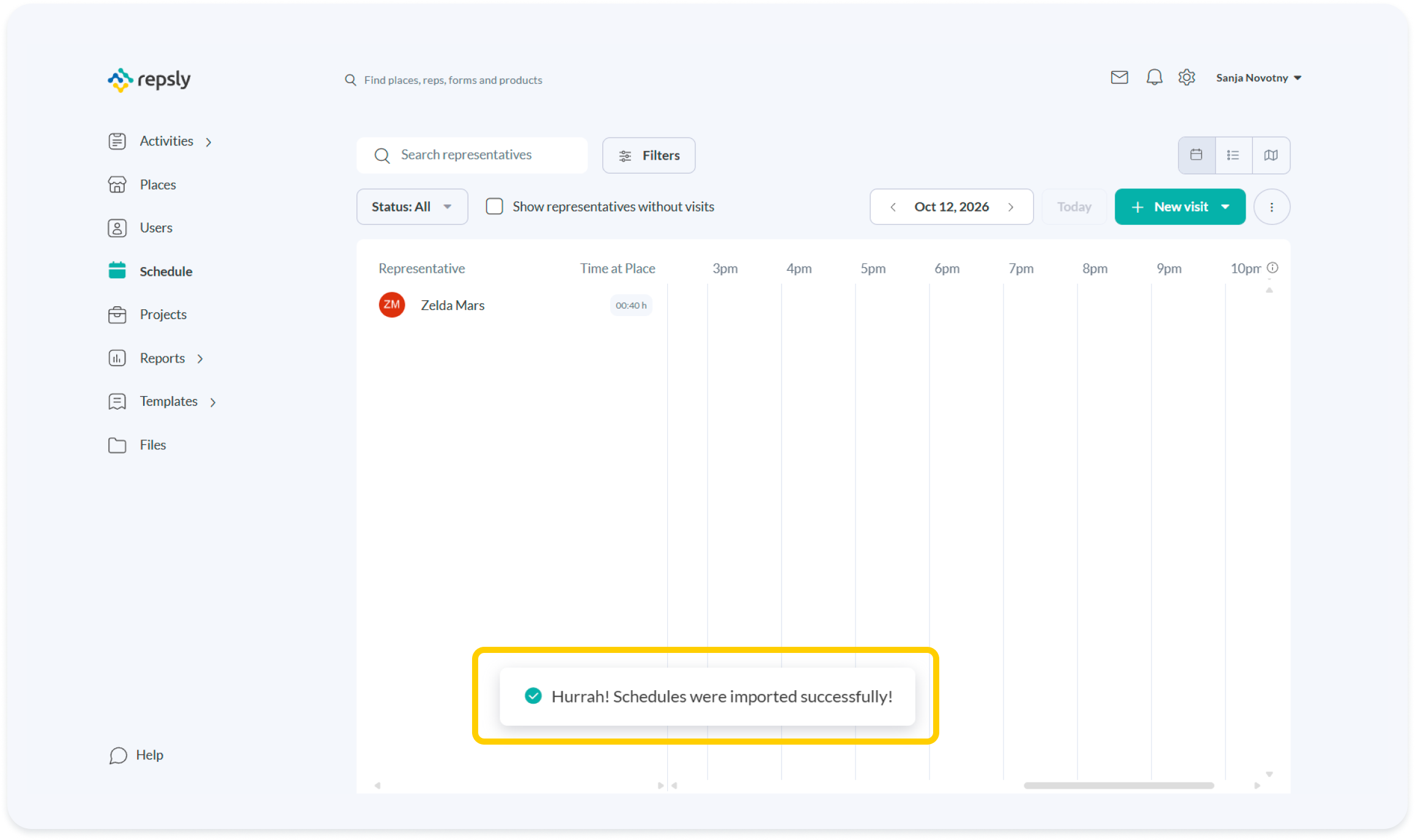Open the three-dot more options menu
The height and width of the screenshot is (840, 1415).
1271,207
